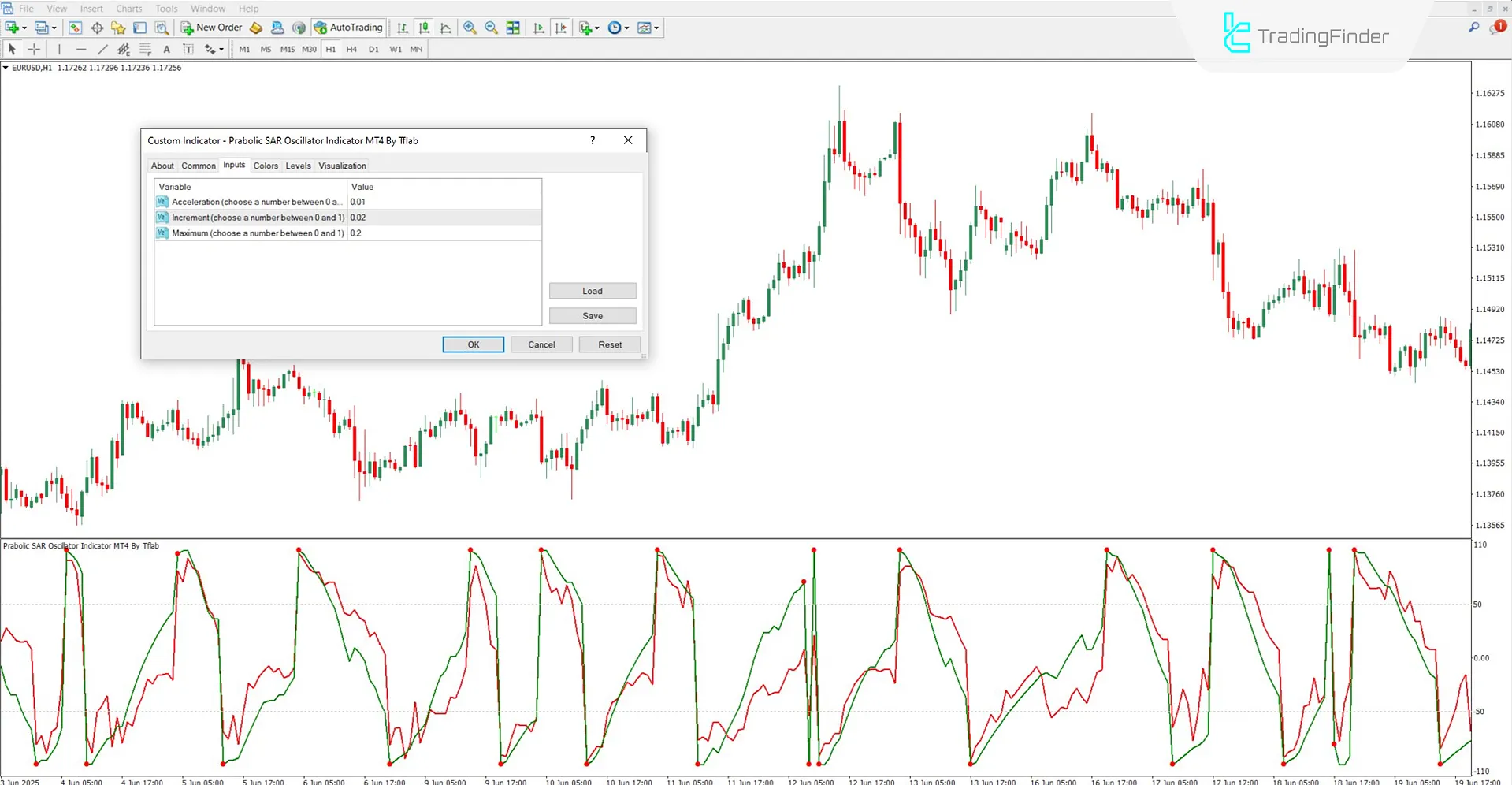
Task: Enable the AutoTrading toggle
Action: point(348,28)
